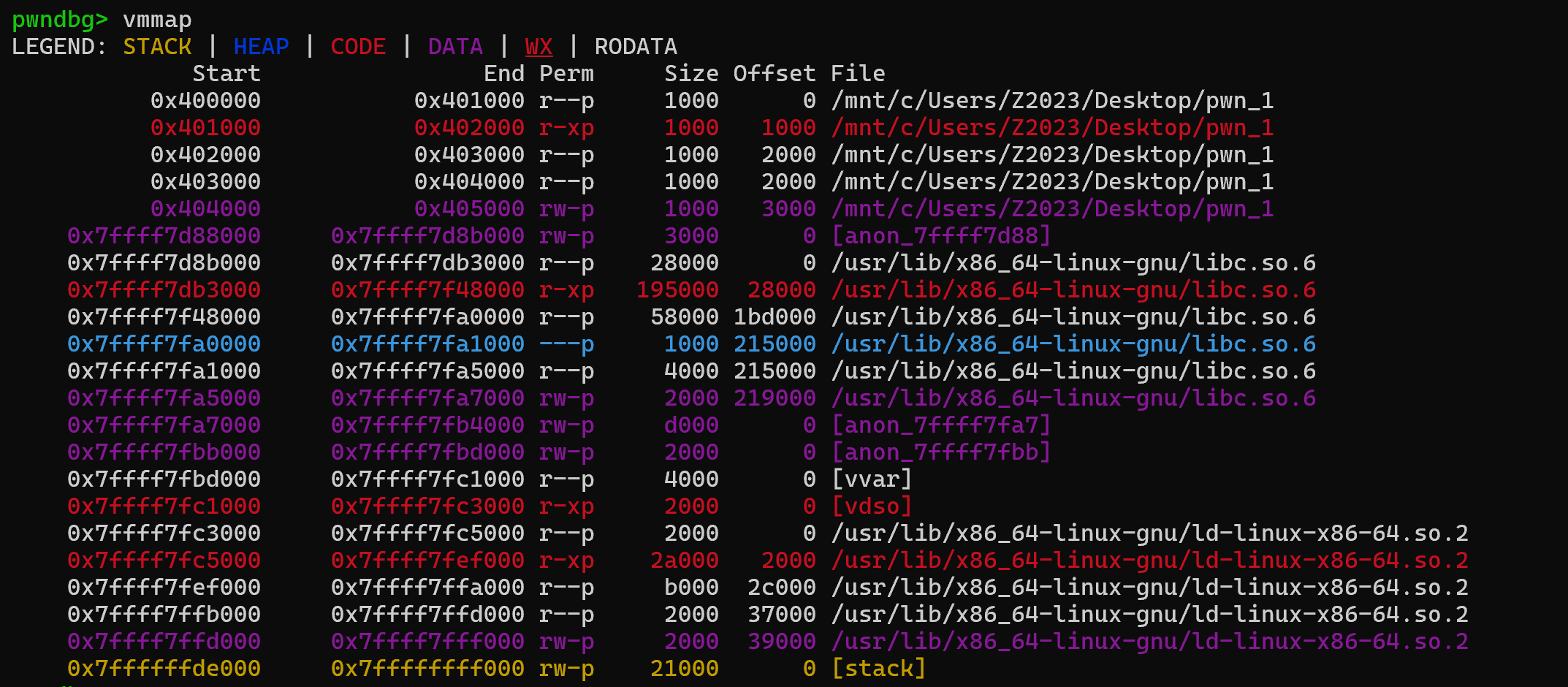1568x687 pixels.
Task: Click CODE in the legend
Action: [x=358, y=47]
